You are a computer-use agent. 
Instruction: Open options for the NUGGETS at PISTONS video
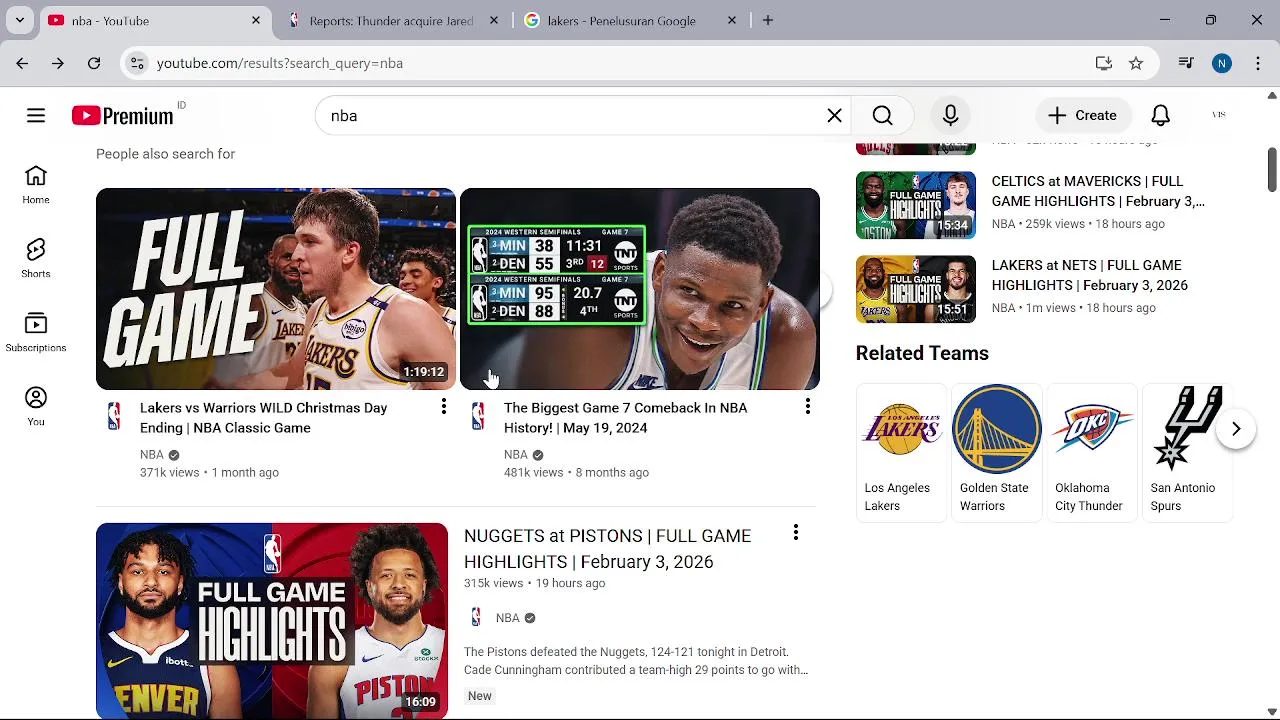[796, 534]
